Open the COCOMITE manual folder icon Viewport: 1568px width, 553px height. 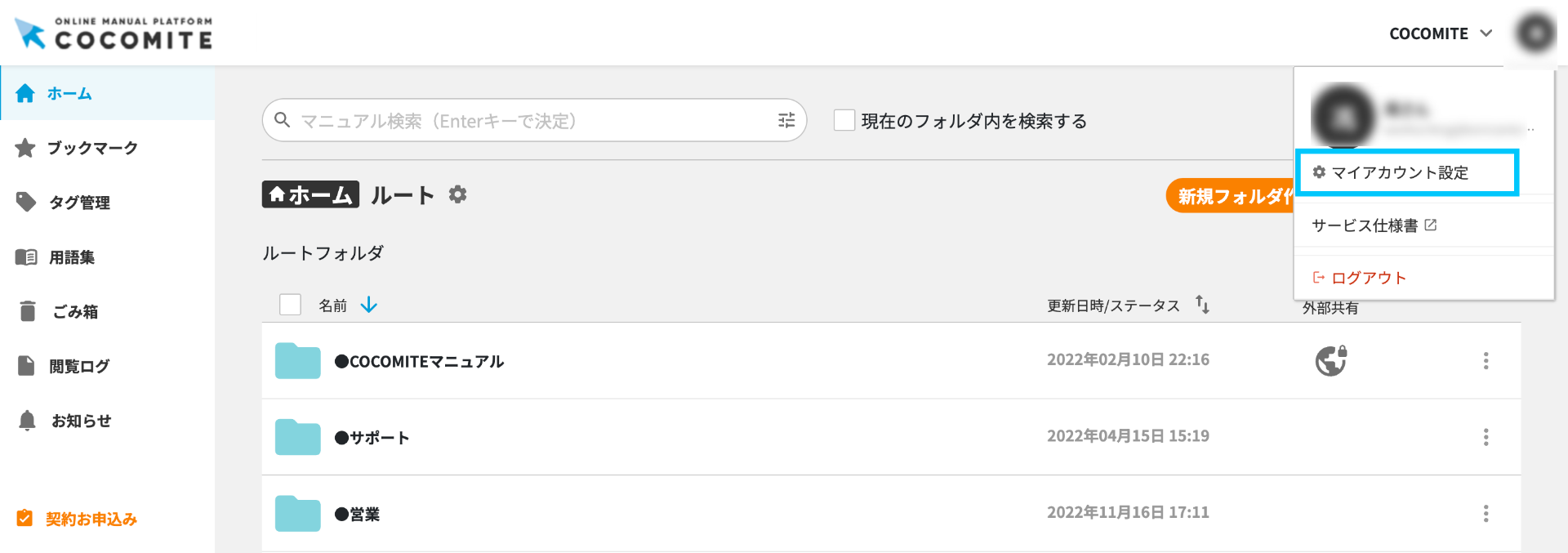[297, 361]
